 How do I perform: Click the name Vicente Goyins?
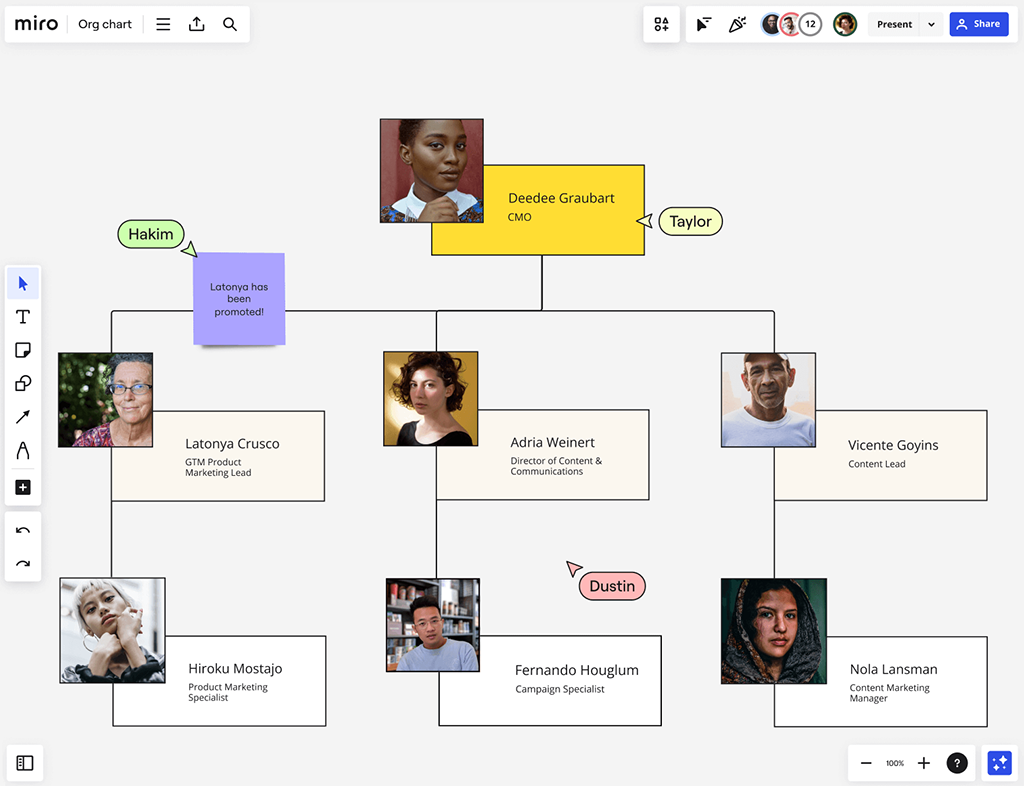(x=893, y=445)
